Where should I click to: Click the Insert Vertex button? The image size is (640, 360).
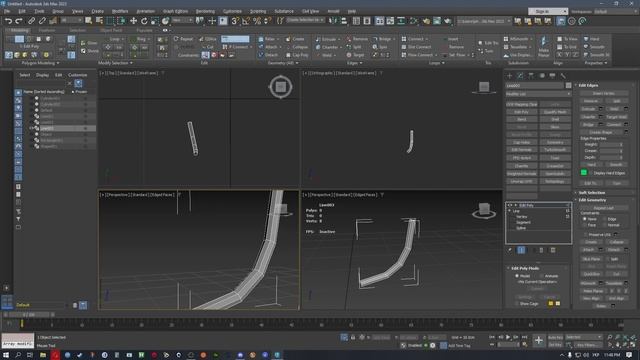[604, 93]
